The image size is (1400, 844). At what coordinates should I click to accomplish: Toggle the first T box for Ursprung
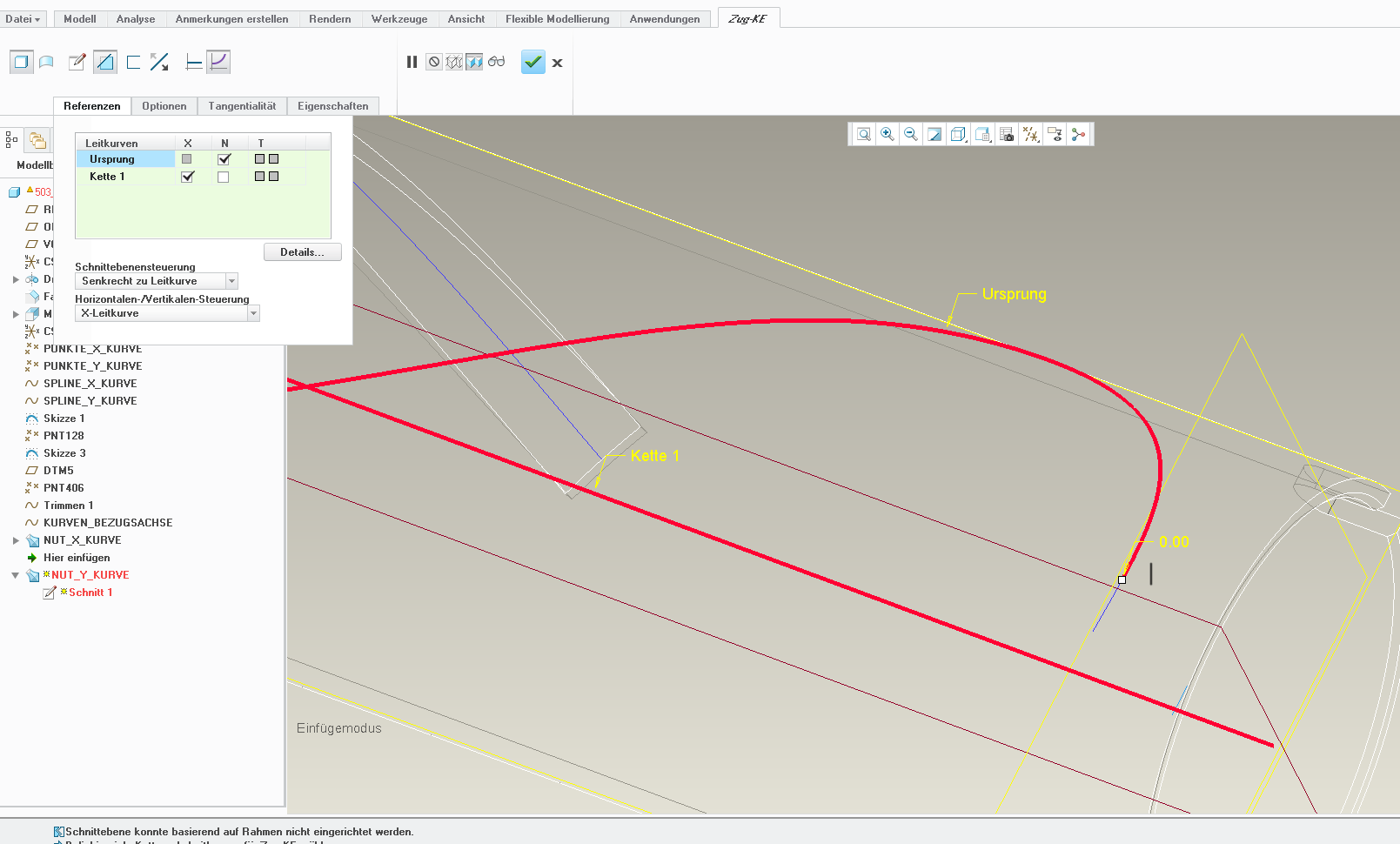(259, 159)
